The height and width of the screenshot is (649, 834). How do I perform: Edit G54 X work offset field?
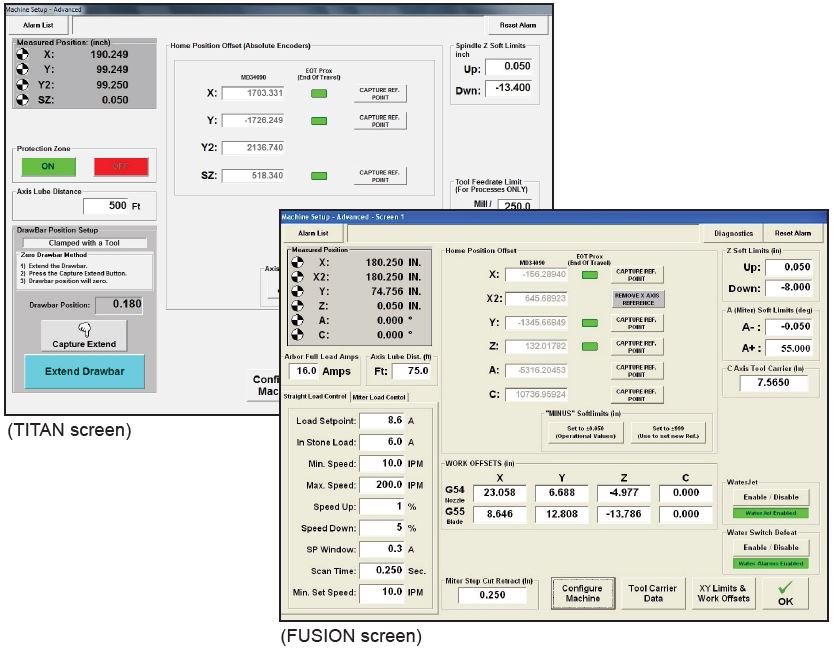coord(499,493)
